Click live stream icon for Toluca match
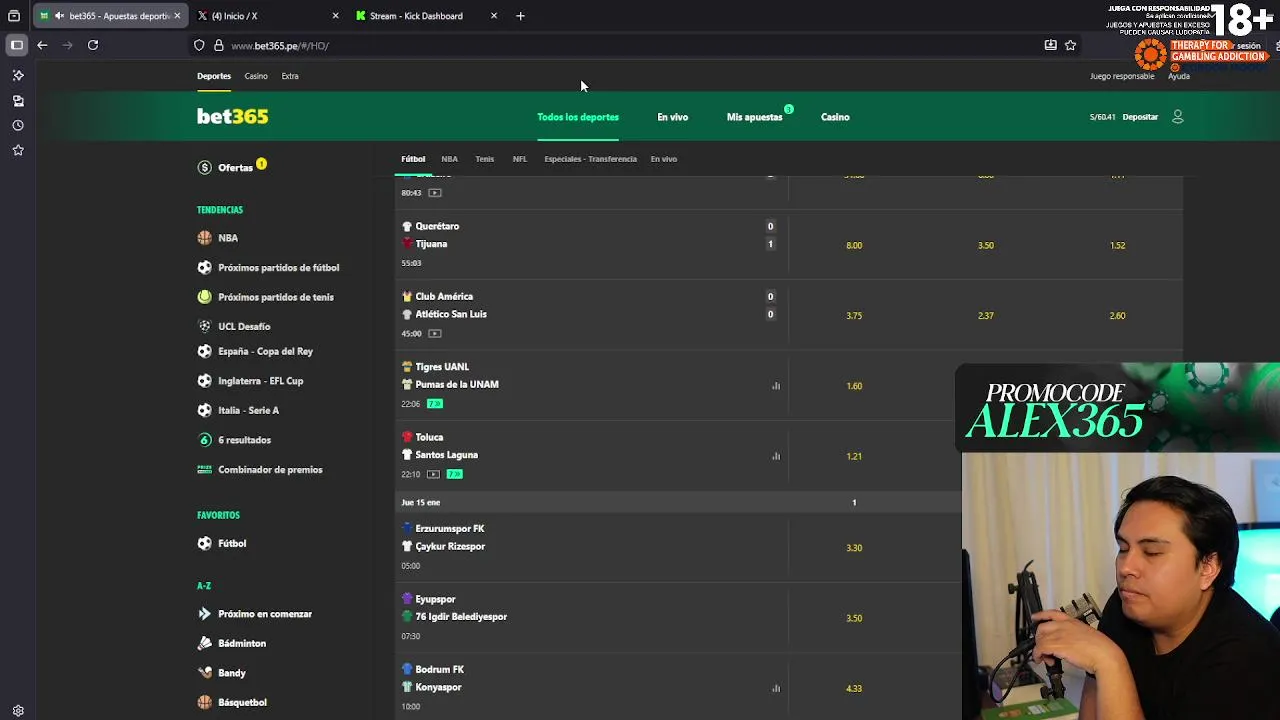The image size is (1280, 720). pos(433,474)
